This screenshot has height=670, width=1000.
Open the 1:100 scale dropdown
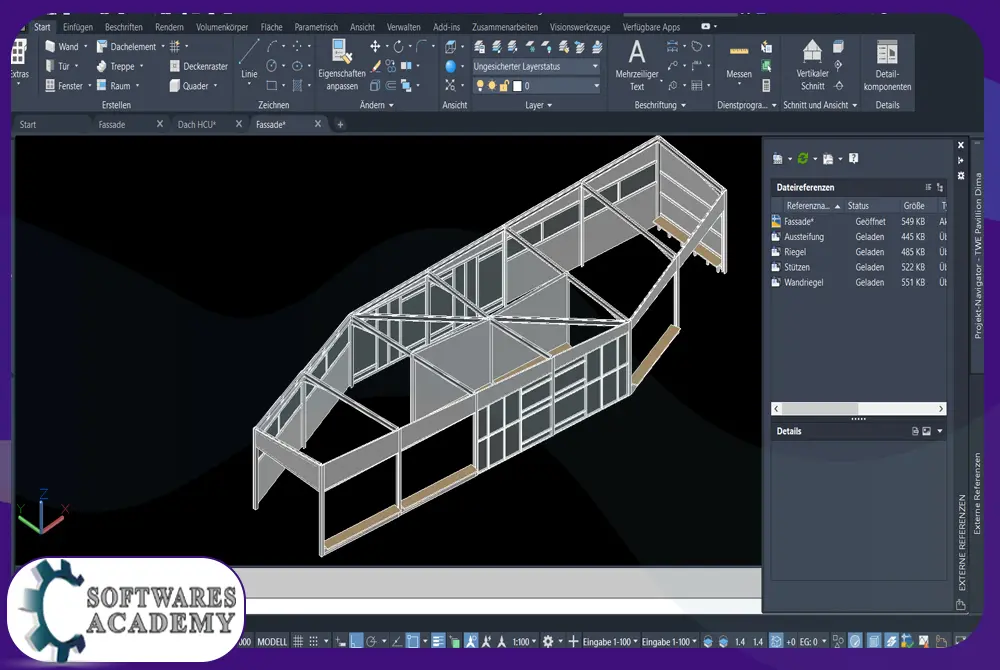tap(524, 641)
